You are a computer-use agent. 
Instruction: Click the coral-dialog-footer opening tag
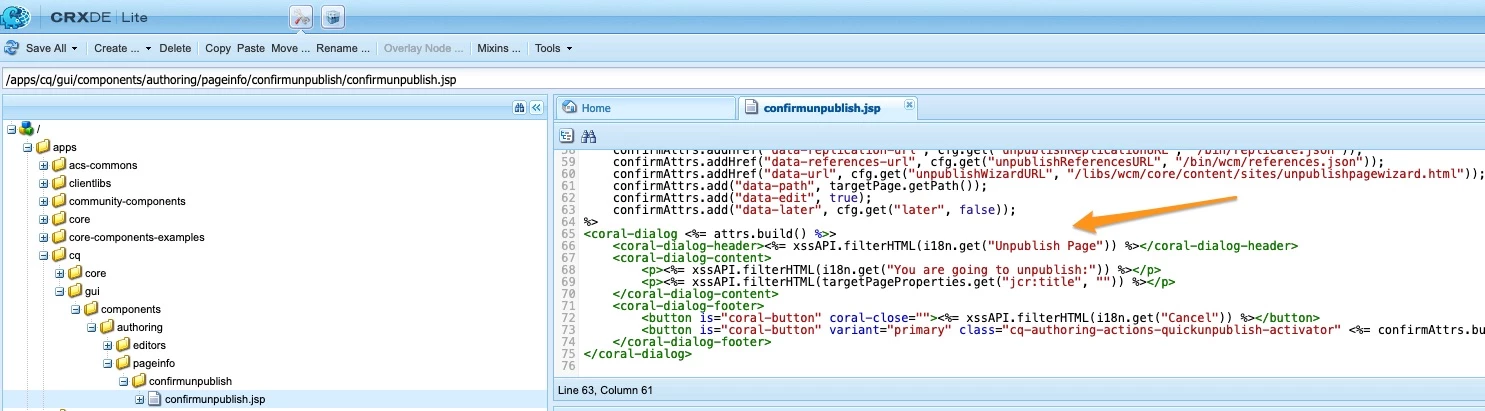(x=688, y=305)
